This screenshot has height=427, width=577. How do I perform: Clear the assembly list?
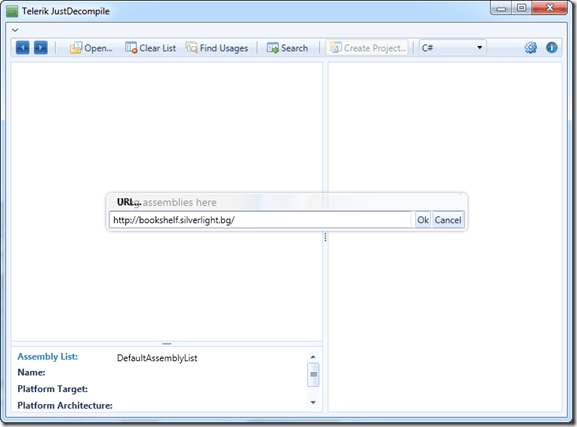[x=151, y=48]
